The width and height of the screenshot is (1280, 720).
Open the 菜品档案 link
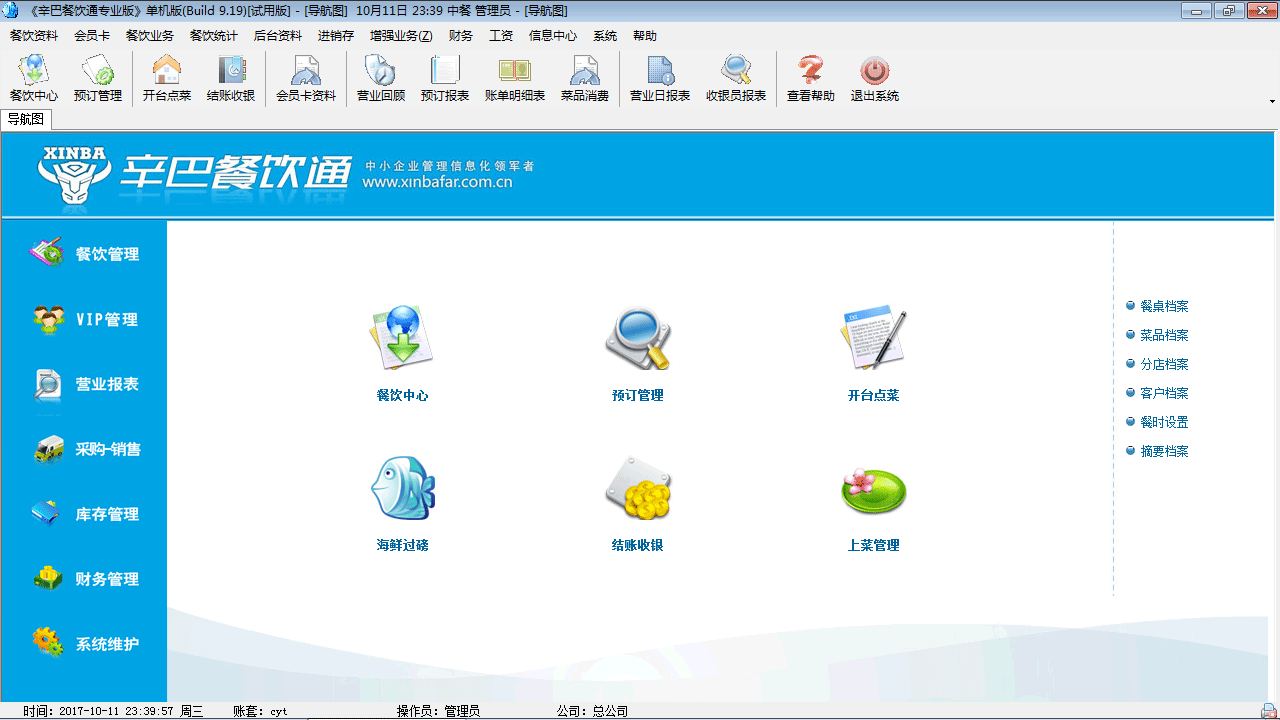pyautogui.click(x=1164, y=336)
